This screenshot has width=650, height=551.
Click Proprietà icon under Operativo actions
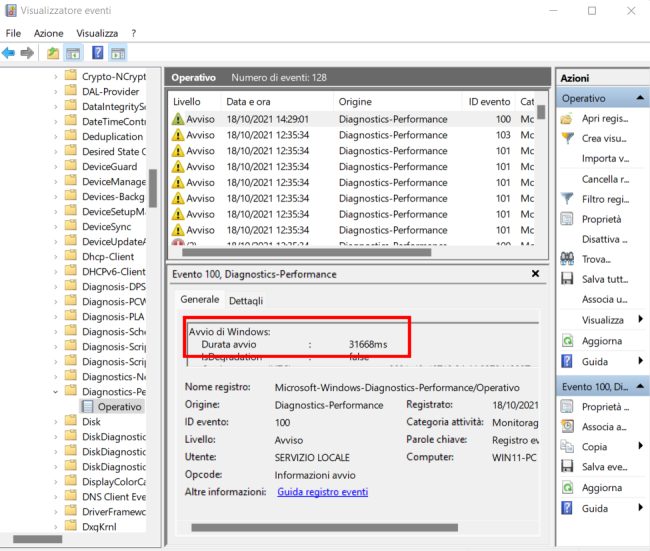click(x=567, y=219)
